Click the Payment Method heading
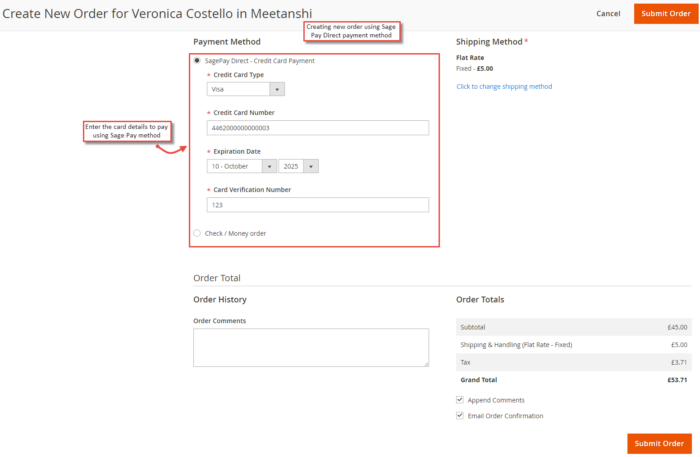This screenshot has height=457, width=700. (x=227, y=42)
